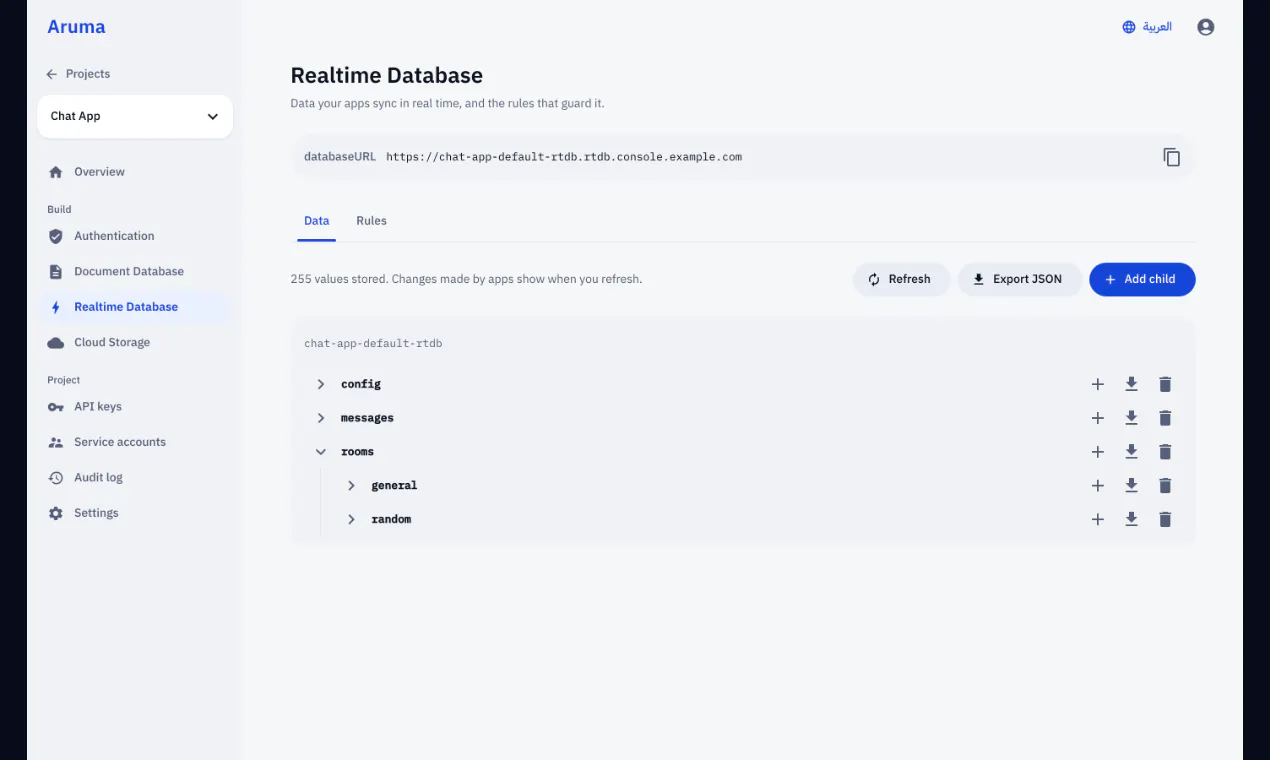Switch to the Rules tab
Viewport: 1270px width, 760px height.
coord(371,221)
